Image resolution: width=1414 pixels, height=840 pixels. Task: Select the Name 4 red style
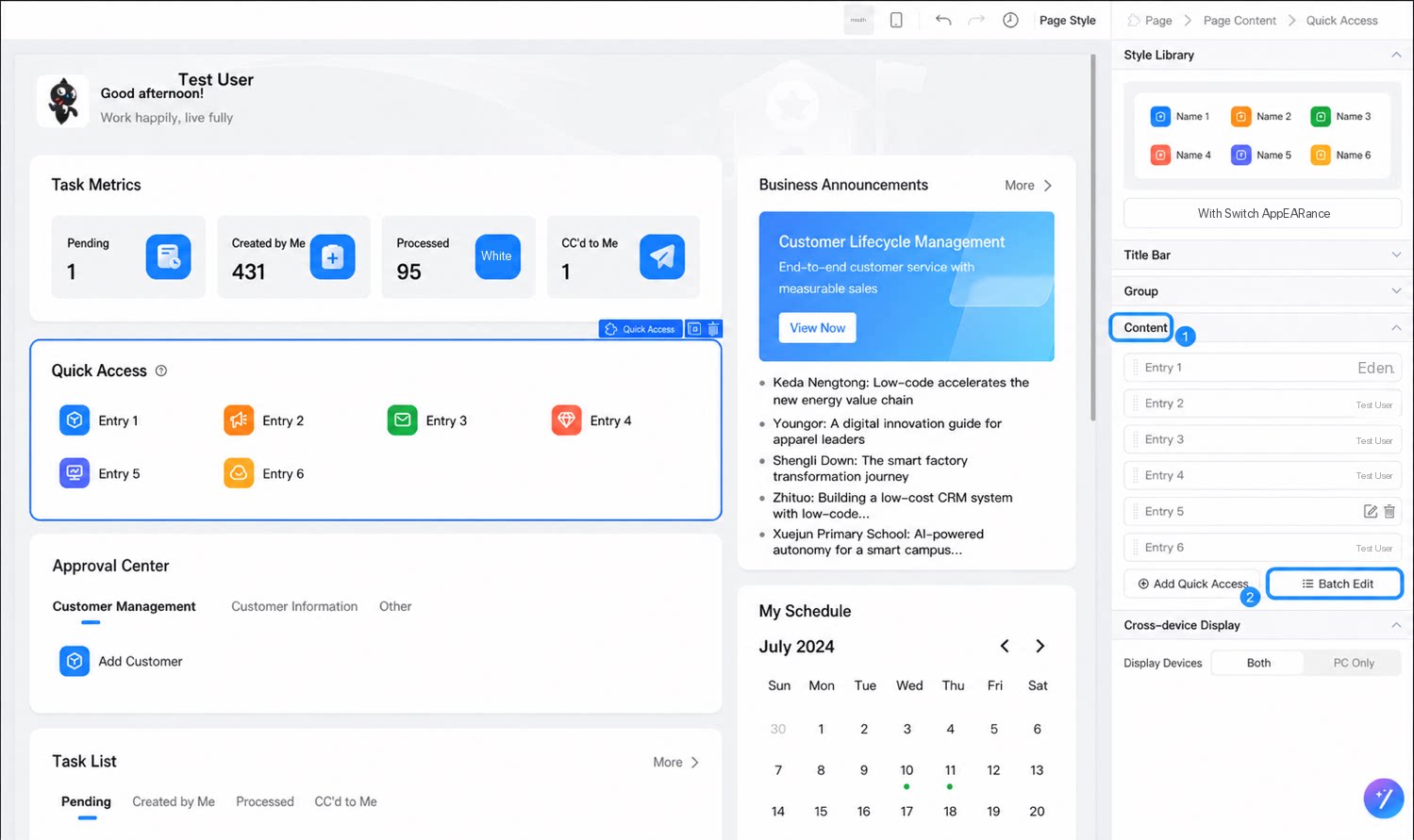(x=1181, y=155)
